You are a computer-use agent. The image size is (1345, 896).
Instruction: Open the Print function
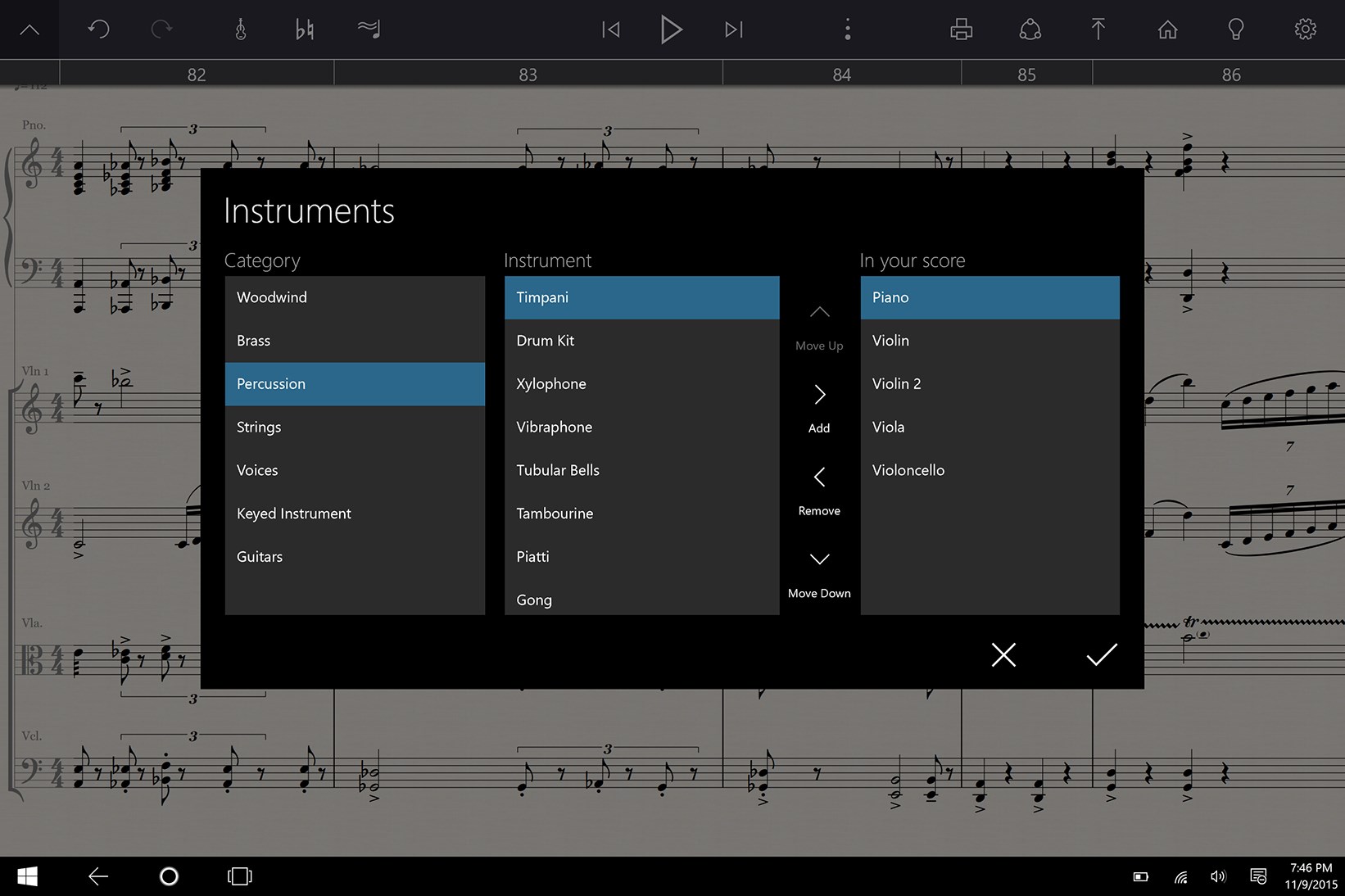point(961,29)
